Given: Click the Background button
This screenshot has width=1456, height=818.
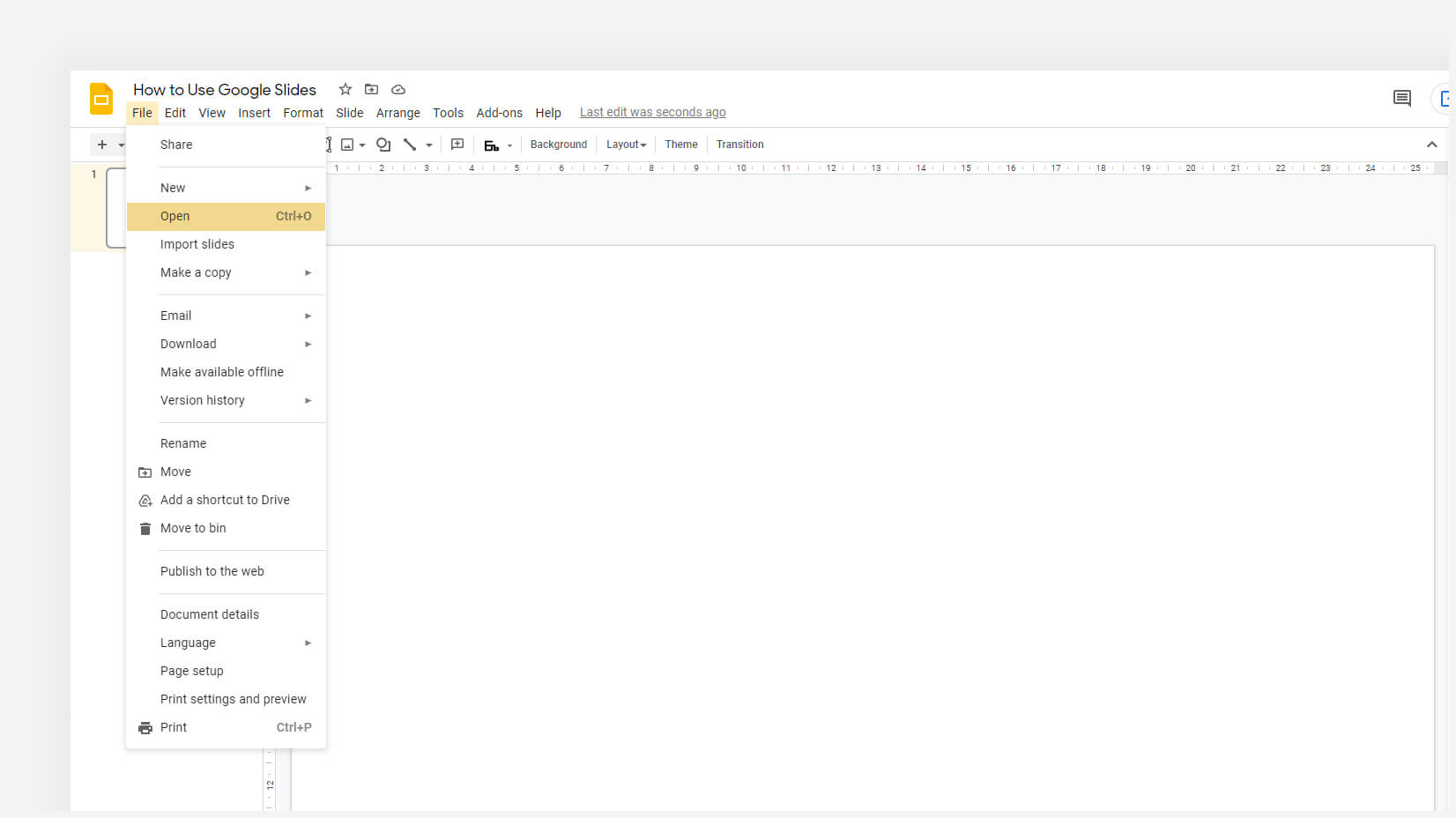Looking at the screenshot, I should click(x=558, y=145).
